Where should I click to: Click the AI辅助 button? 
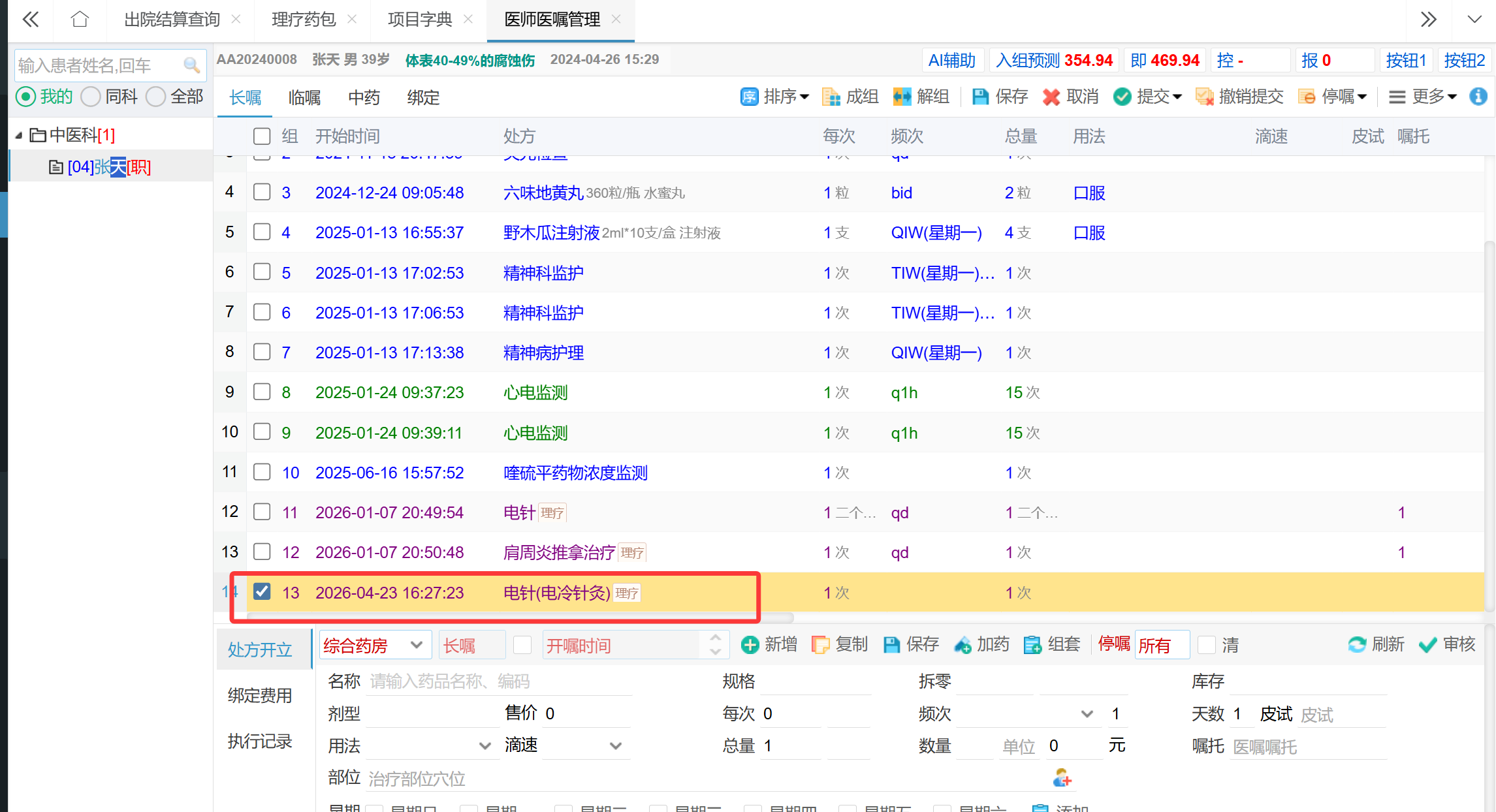click(951, 61)
